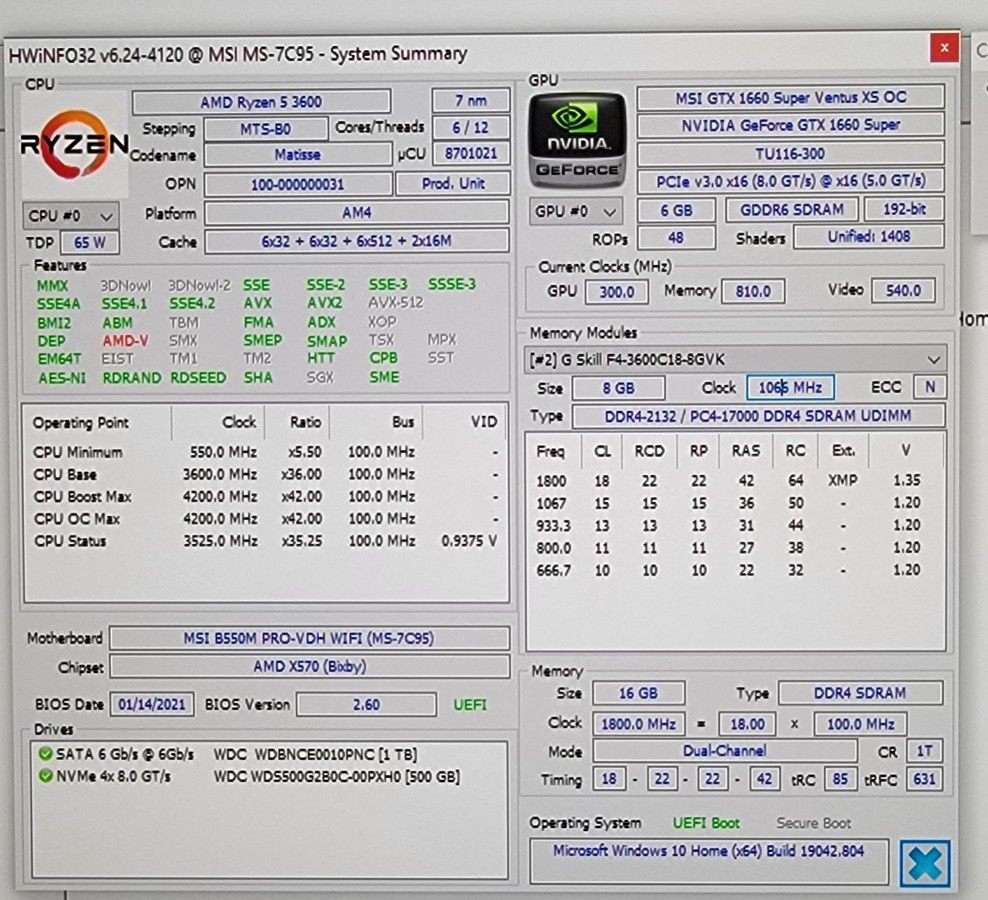This screenshot has width=988, height=900.
Task: Click the 6 GB video memory value
Action: pyautogui.click(x=676, y=211)
